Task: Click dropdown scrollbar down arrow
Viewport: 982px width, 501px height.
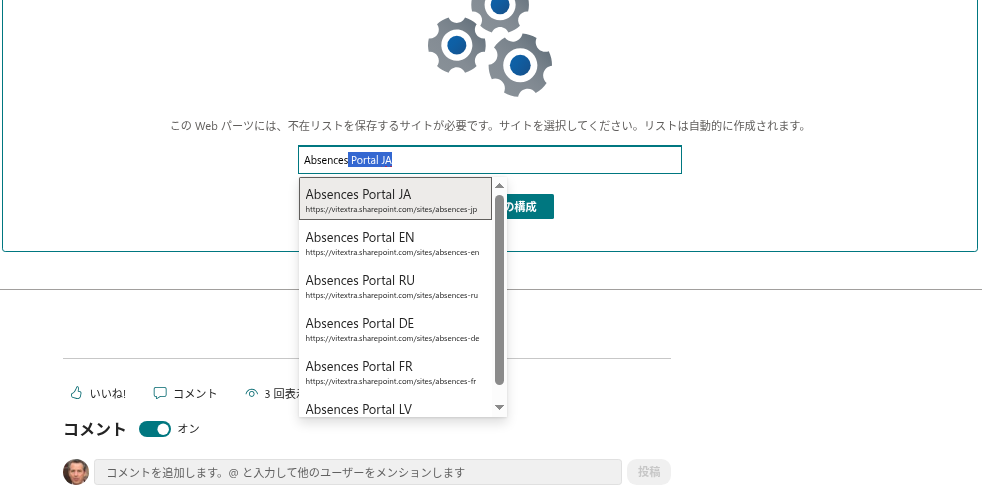Action: pos(499,408)
